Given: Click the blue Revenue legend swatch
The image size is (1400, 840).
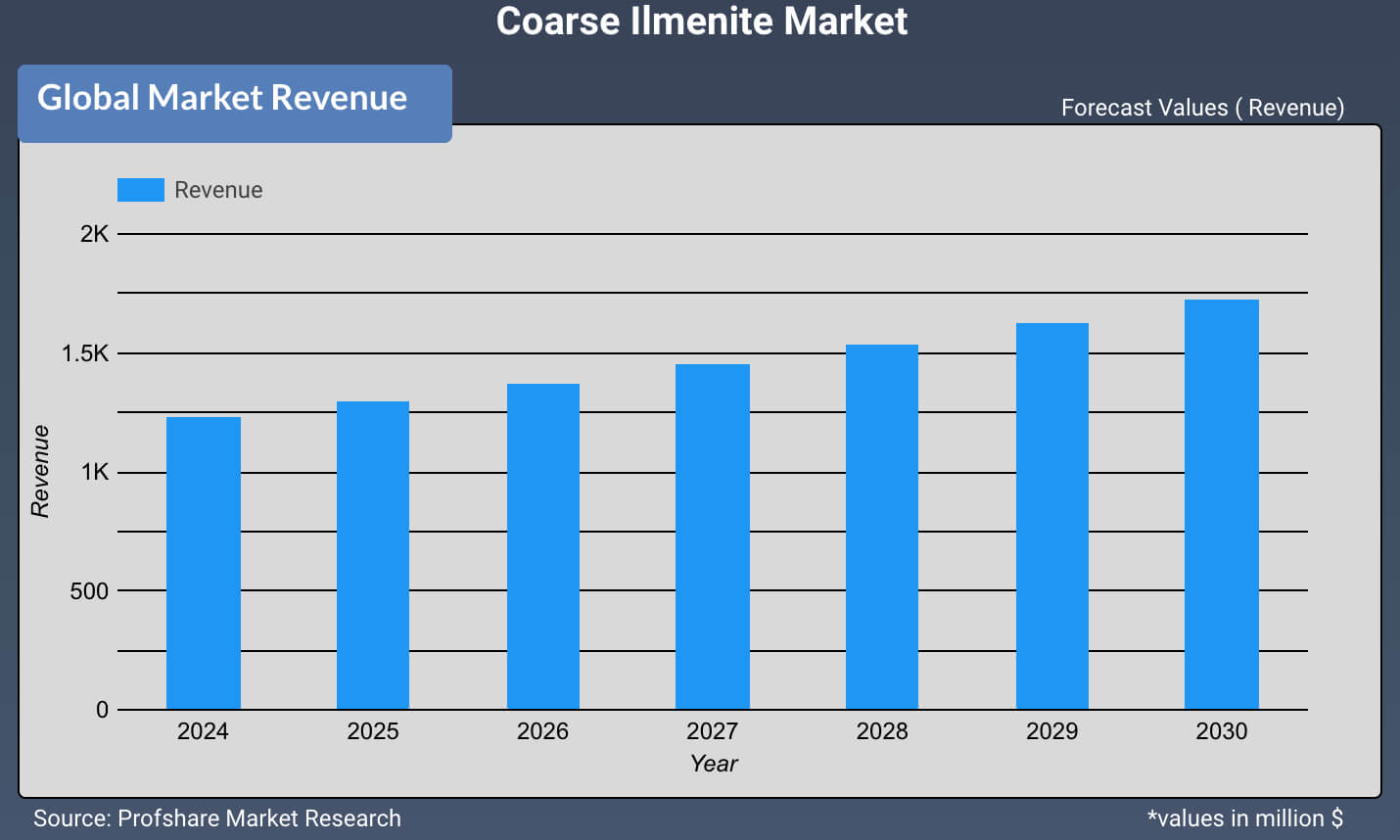Looking at the screenshot, I should (x=140, y=190).
